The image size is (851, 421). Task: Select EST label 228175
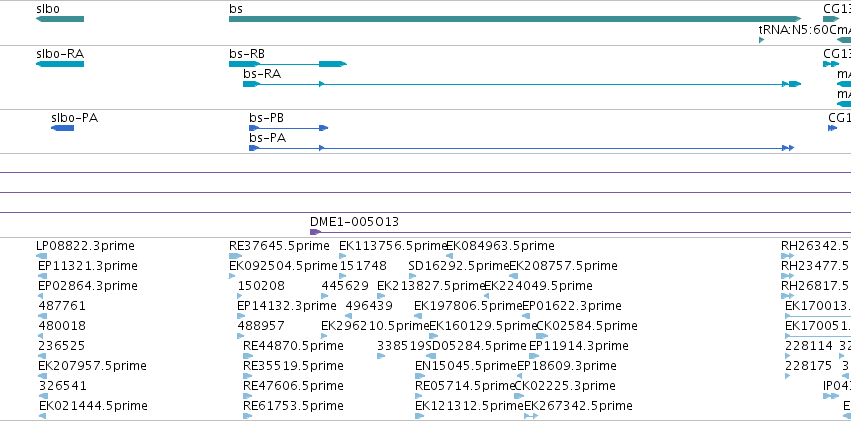[x=809, y=366]
